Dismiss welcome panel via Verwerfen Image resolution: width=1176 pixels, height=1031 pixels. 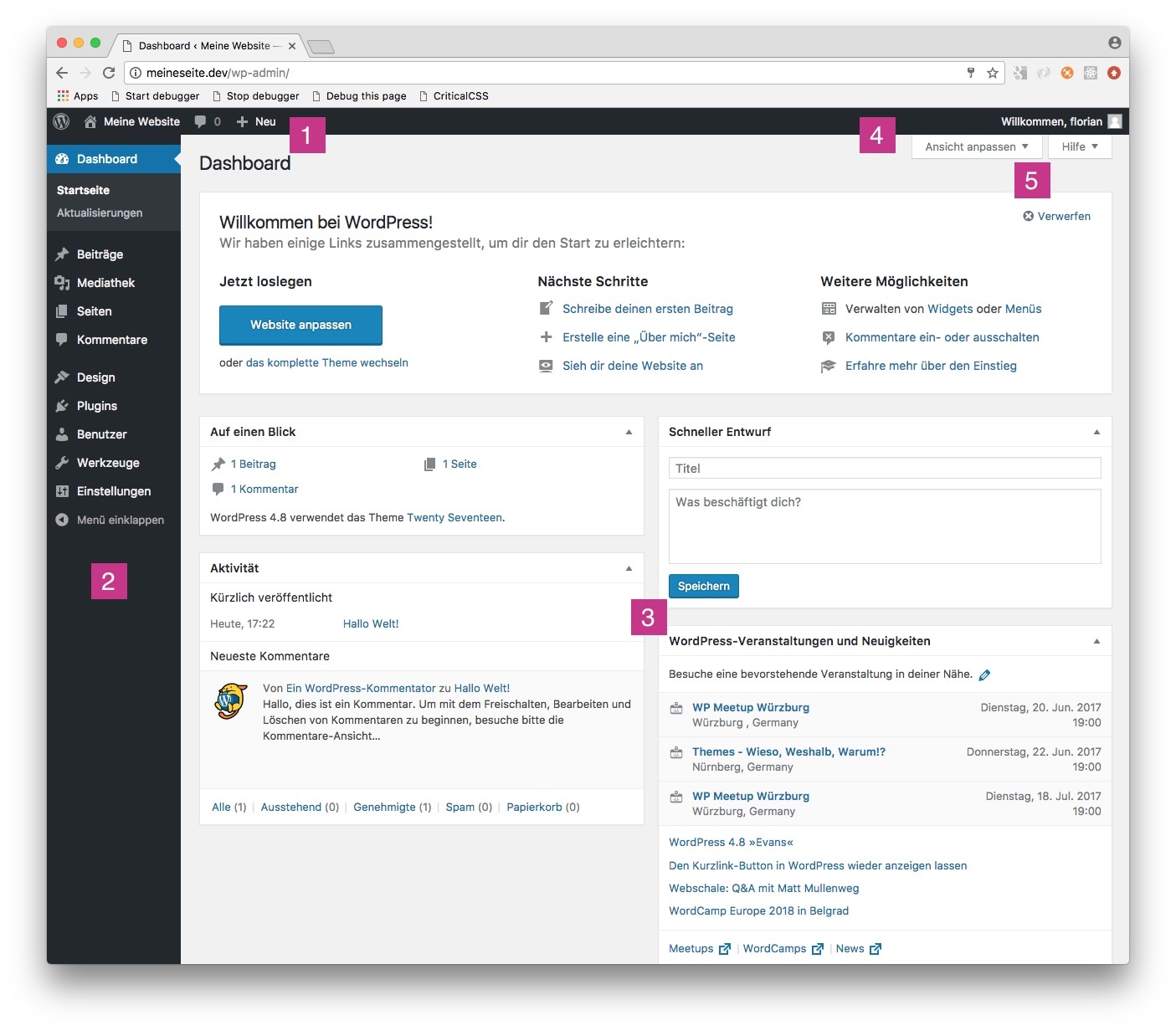pos(1056,216)
